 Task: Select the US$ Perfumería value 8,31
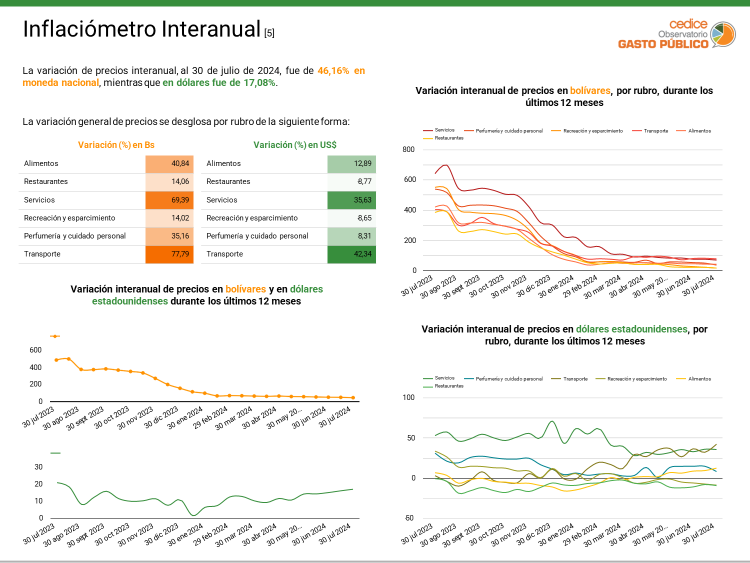pos(352,236)
